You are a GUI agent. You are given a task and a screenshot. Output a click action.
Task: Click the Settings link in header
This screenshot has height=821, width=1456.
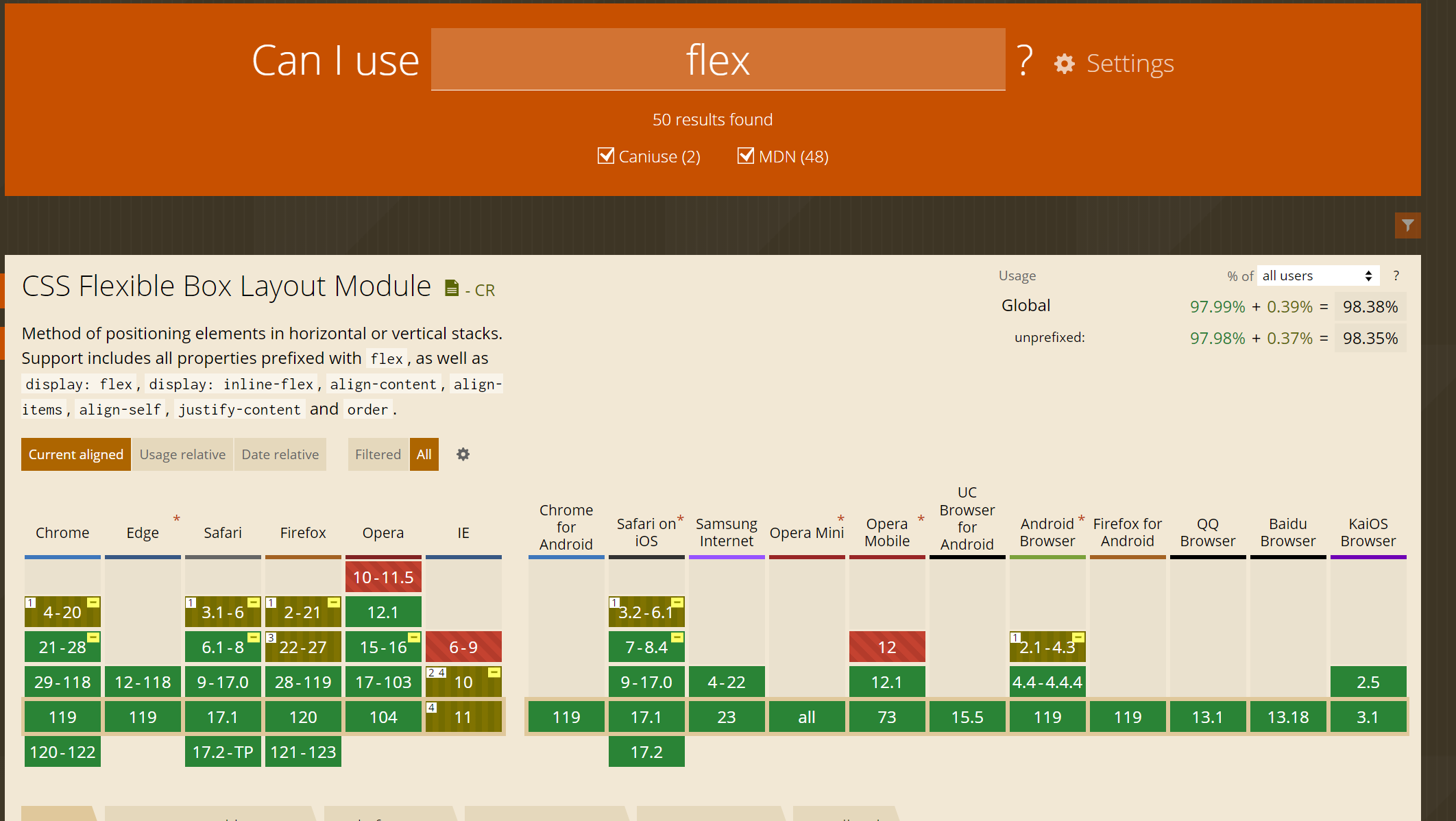tap(1130, 64)
